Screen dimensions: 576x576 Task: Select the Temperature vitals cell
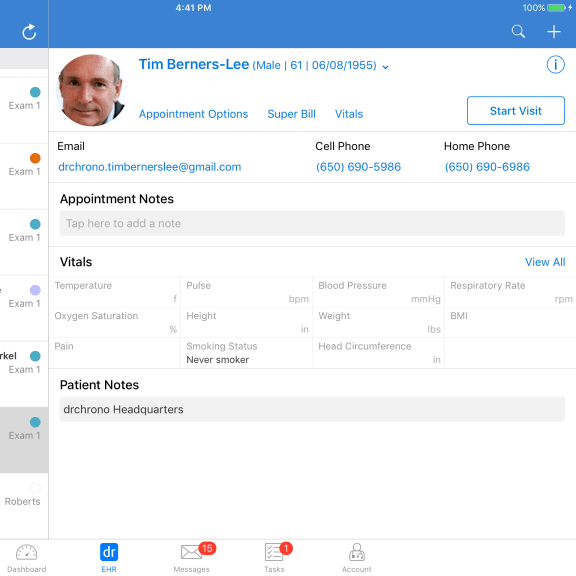coord(115,292)
